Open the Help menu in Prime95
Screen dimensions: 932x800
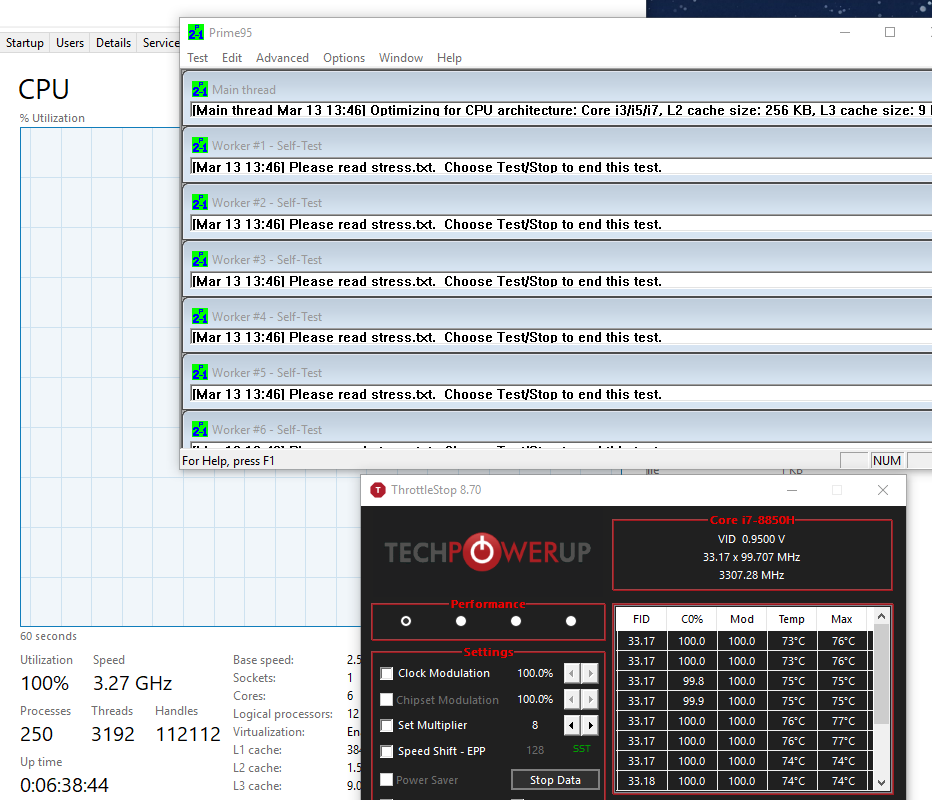click(449, 58)
